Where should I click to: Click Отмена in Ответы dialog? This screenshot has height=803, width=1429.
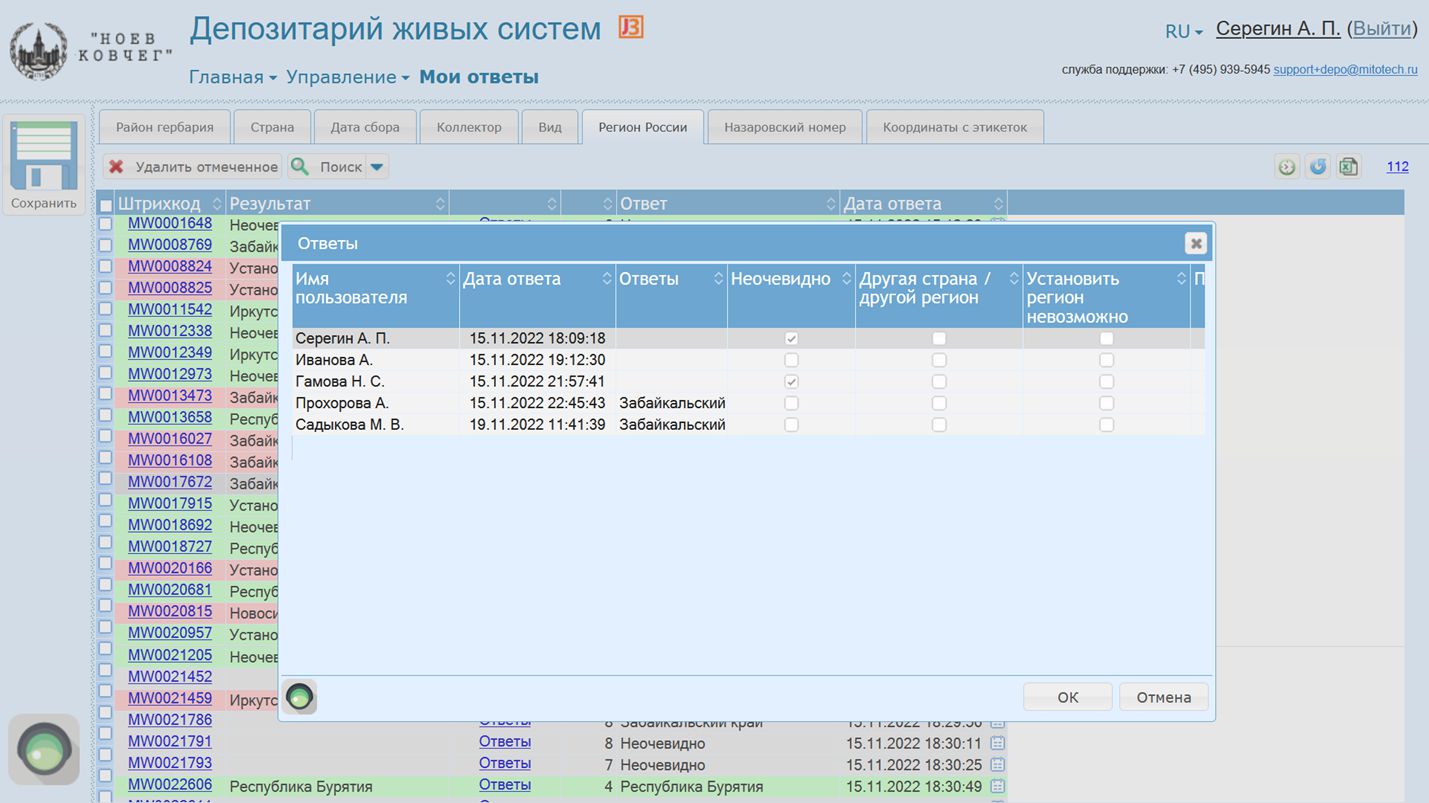coord(1164,697)
